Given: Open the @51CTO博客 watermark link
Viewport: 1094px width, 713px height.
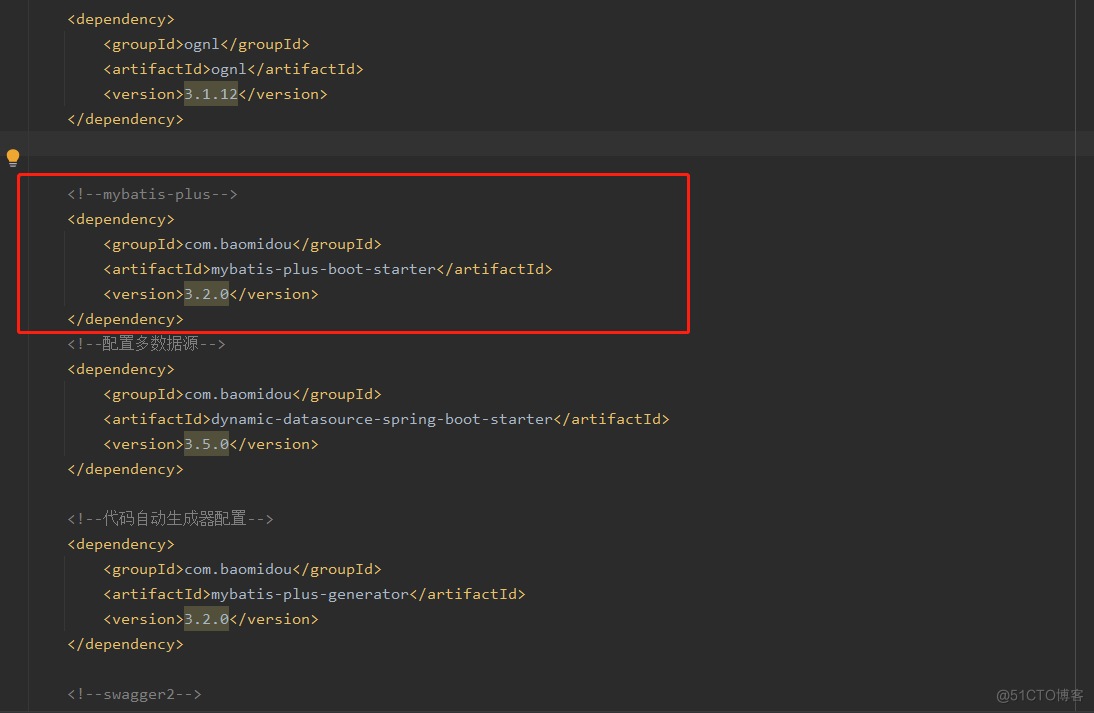Looking at the screenshot, I should click(x=1040, y=696).
